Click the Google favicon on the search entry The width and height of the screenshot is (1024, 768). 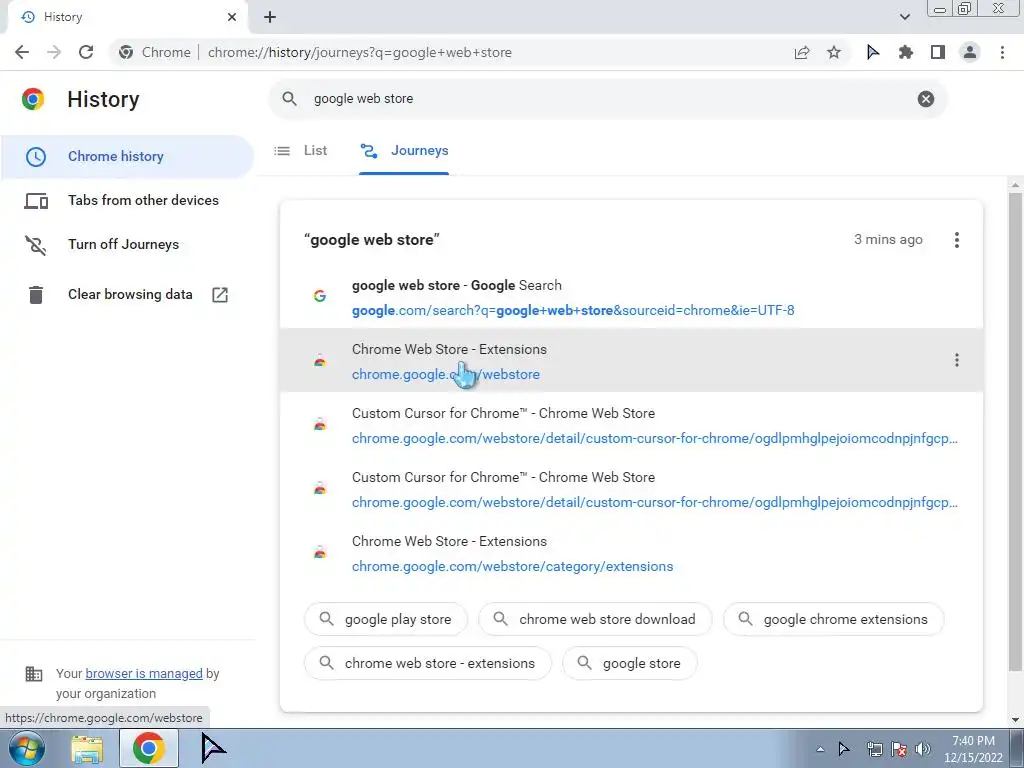click(319, 296)
